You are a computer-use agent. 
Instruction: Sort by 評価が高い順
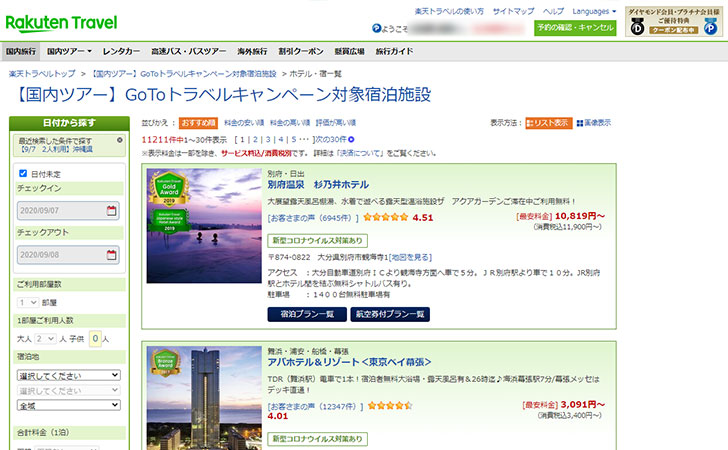(x=336, y=123)
